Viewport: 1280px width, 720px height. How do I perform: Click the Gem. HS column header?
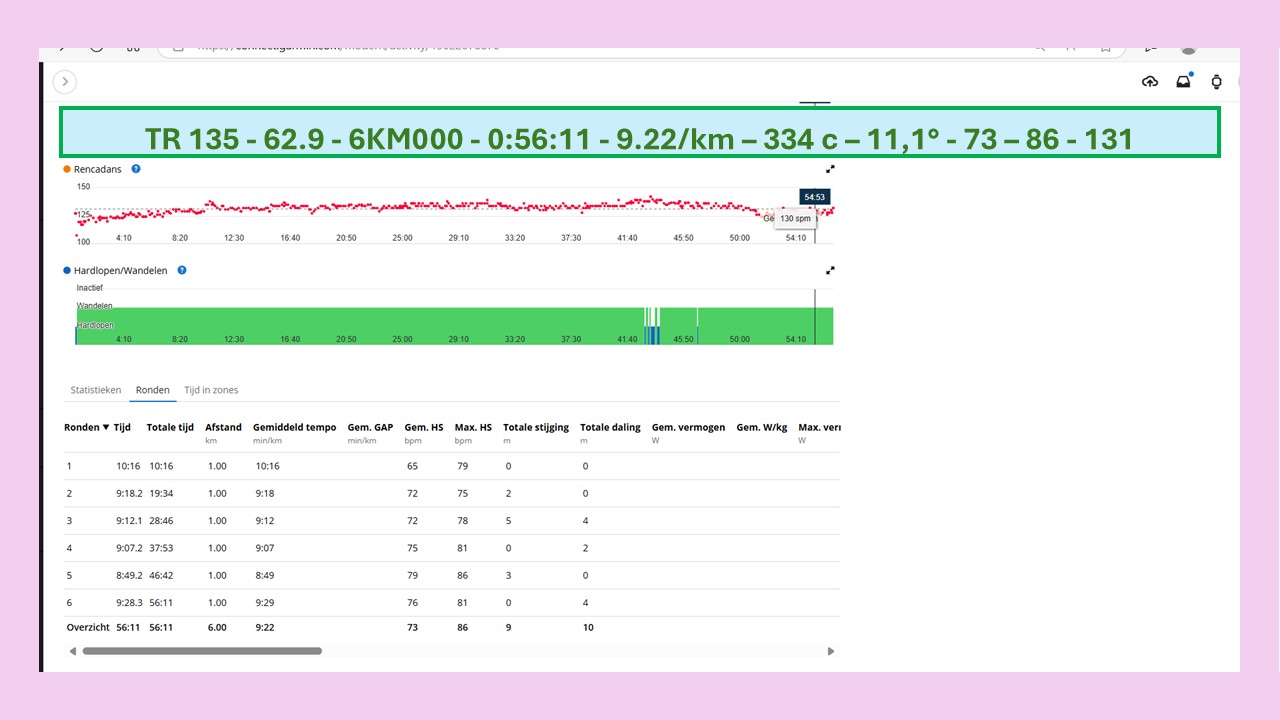click(x=424, y=427)
